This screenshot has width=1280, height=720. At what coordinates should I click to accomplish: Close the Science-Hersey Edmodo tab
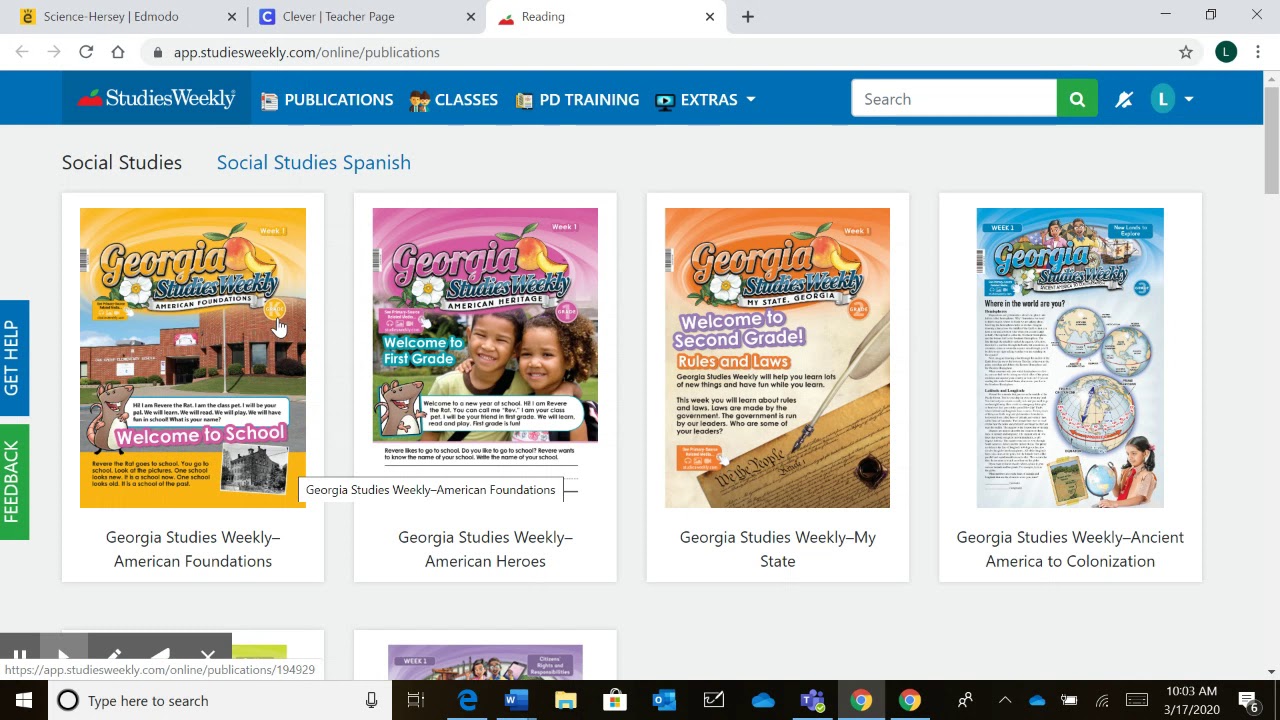click(x=232, y=17)
